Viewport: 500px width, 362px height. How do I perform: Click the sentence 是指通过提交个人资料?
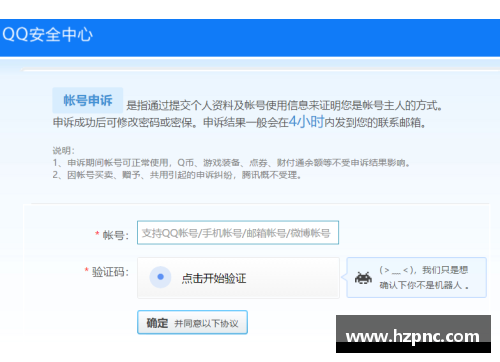click(284, 105)
